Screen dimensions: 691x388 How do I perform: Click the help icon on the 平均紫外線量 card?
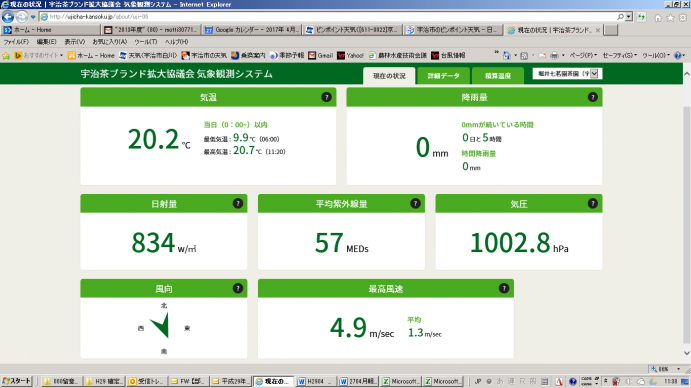(x=415, y=203)
